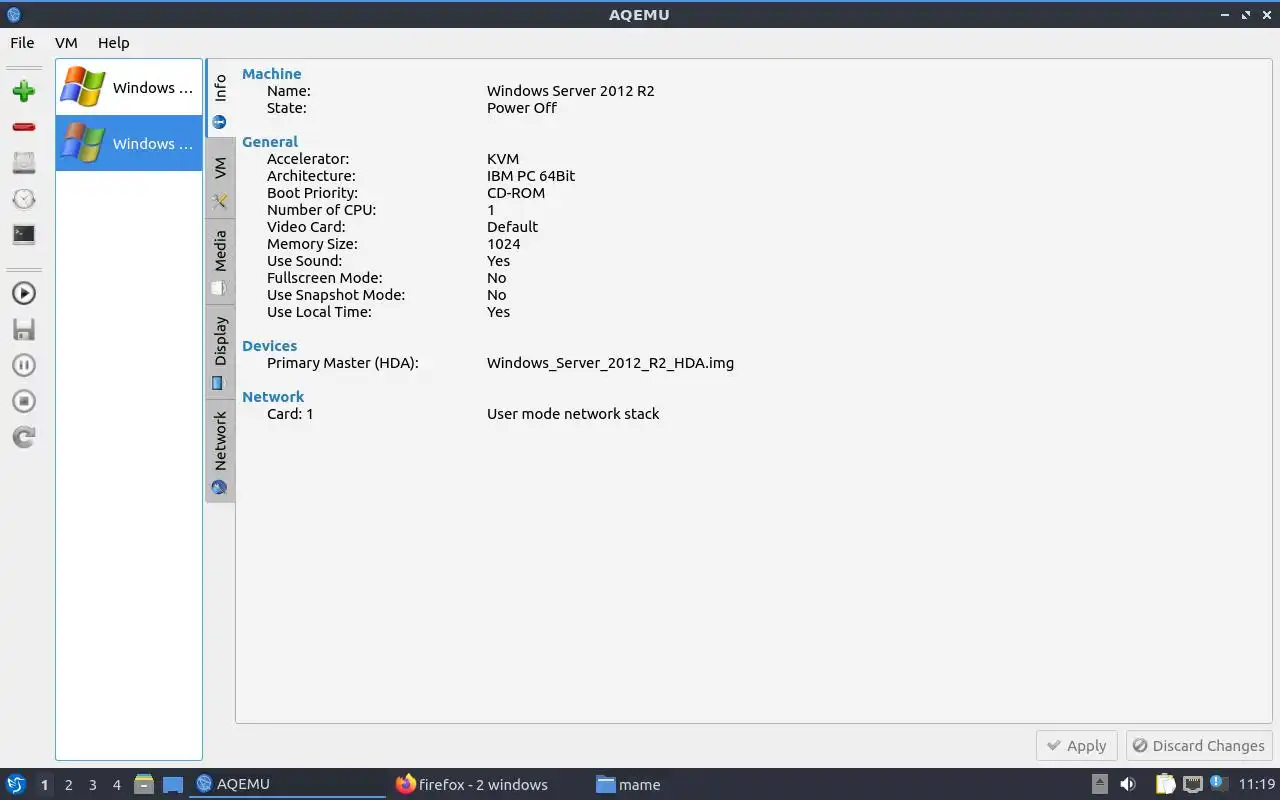1280x800 pixels.
Task: Click the 'Devices' section heading
Action: click(270, 346)
